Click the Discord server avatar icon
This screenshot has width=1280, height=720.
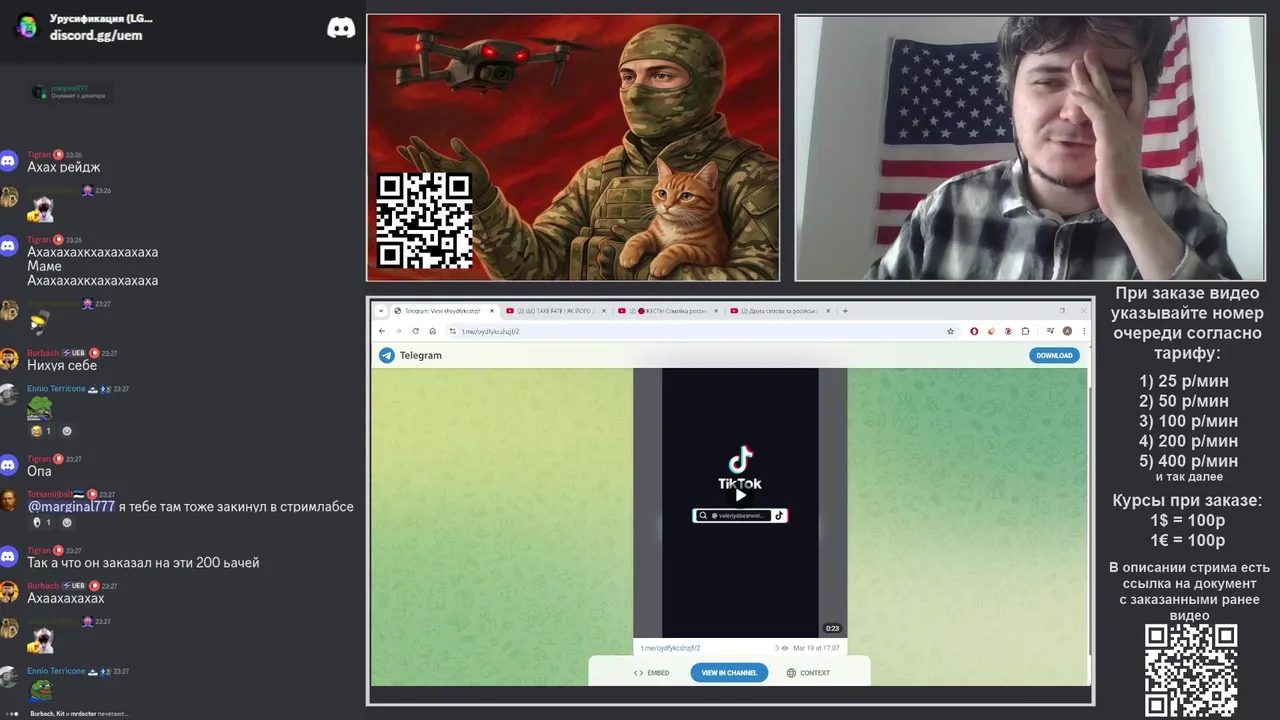pos(27,27)
